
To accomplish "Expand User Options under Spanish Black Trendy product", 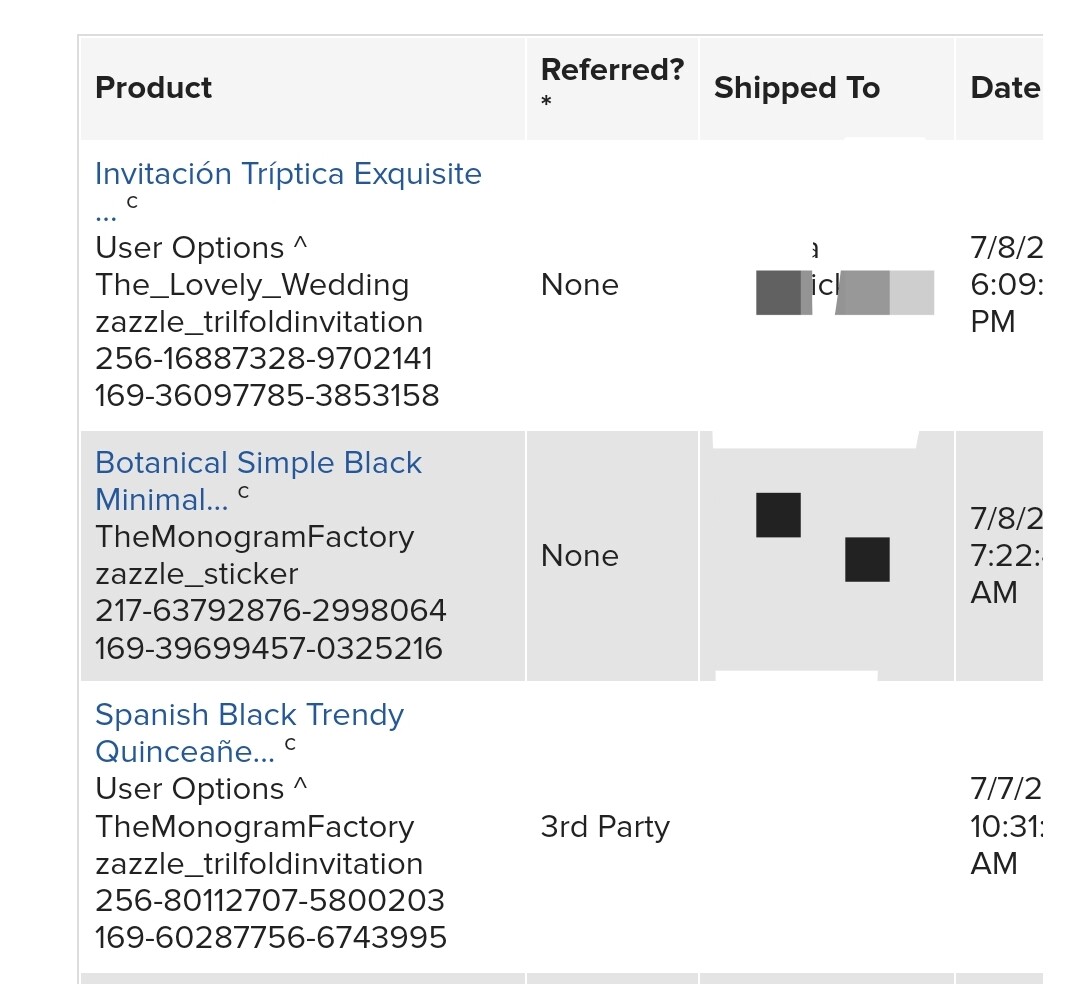I will pos(201,788).
